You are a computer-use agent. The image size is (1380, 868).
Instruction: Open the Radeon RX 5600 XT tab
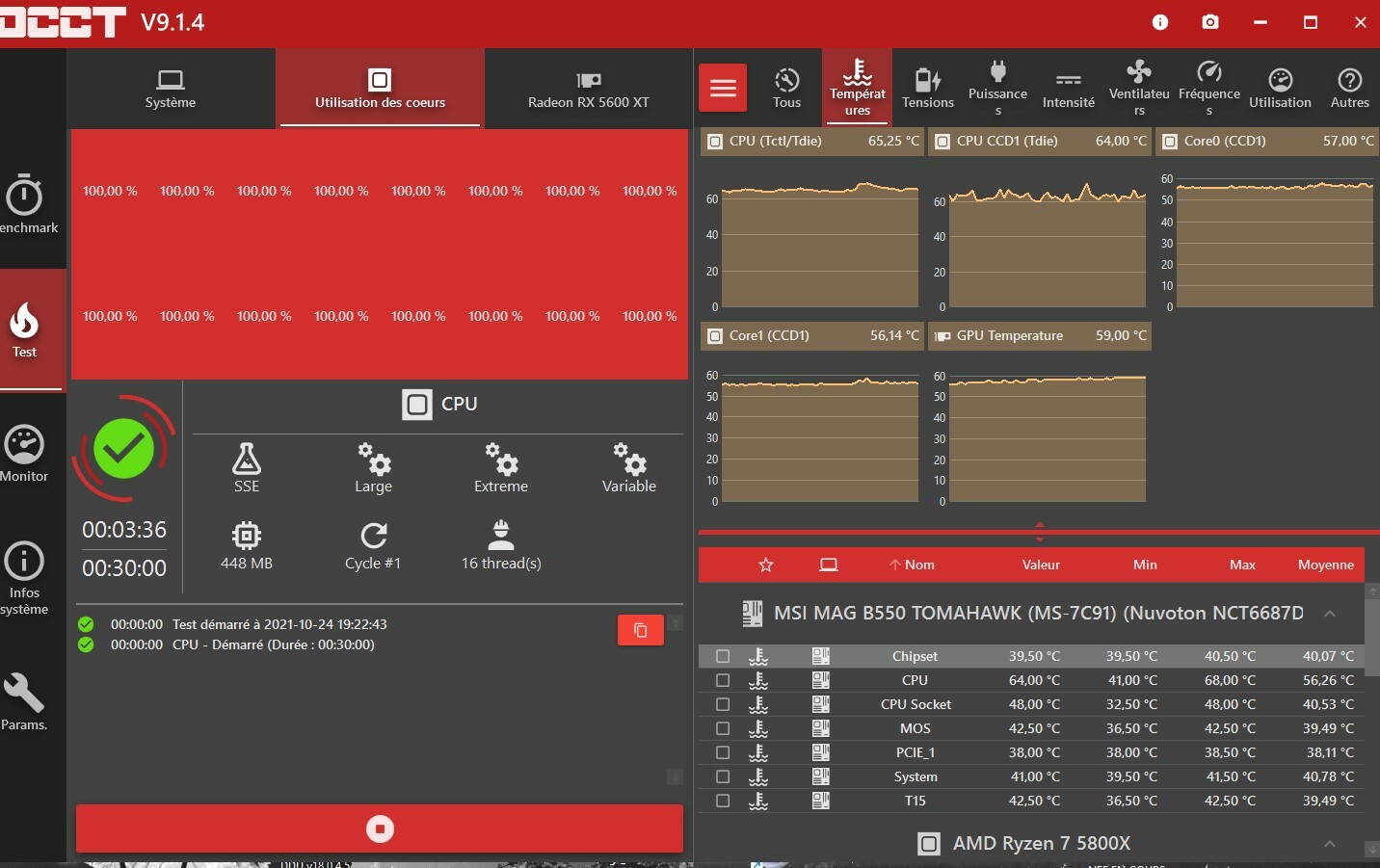point(588,89)
